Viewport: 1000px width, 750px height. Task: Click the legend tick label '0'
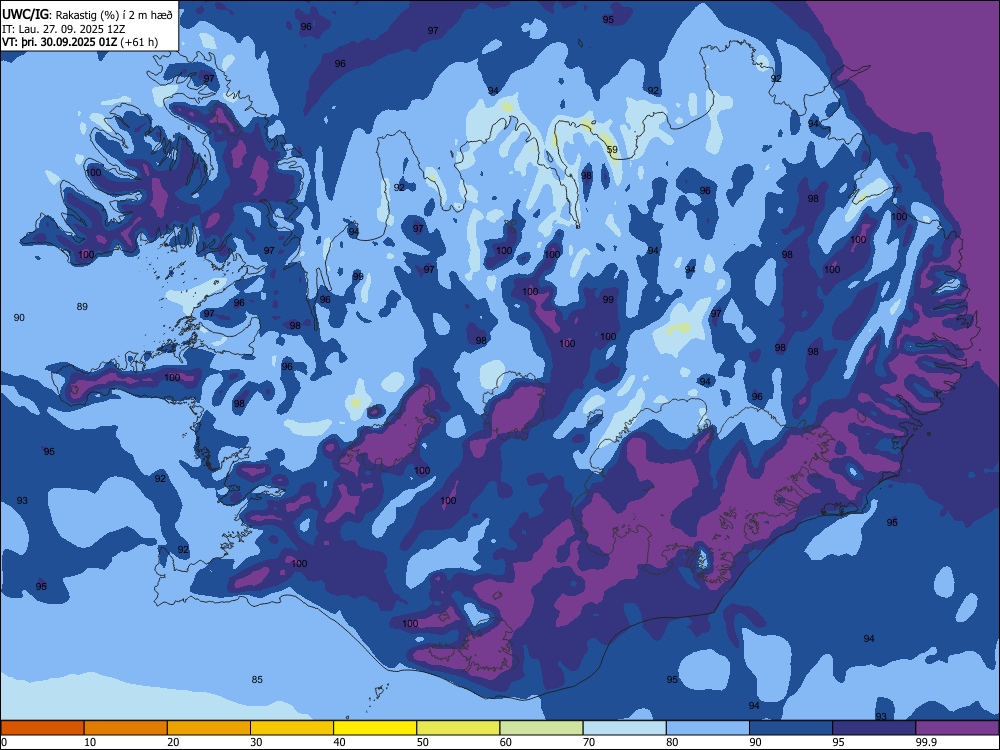click(4, 742)
